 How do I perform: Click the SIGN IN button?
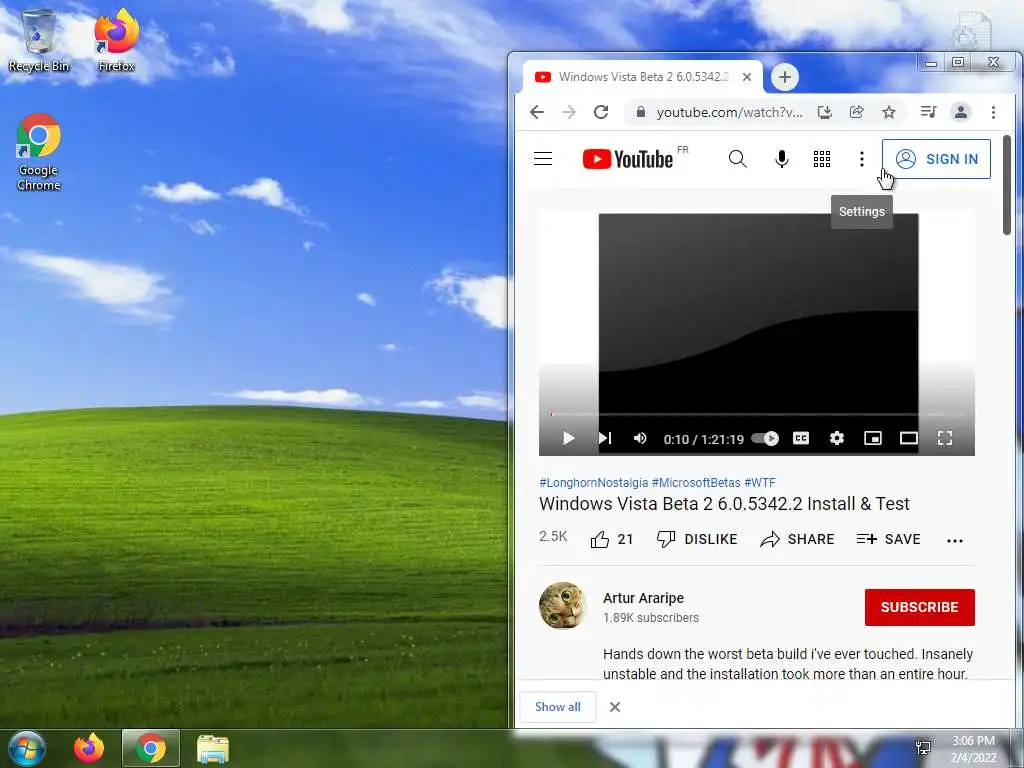coord(936,159)
